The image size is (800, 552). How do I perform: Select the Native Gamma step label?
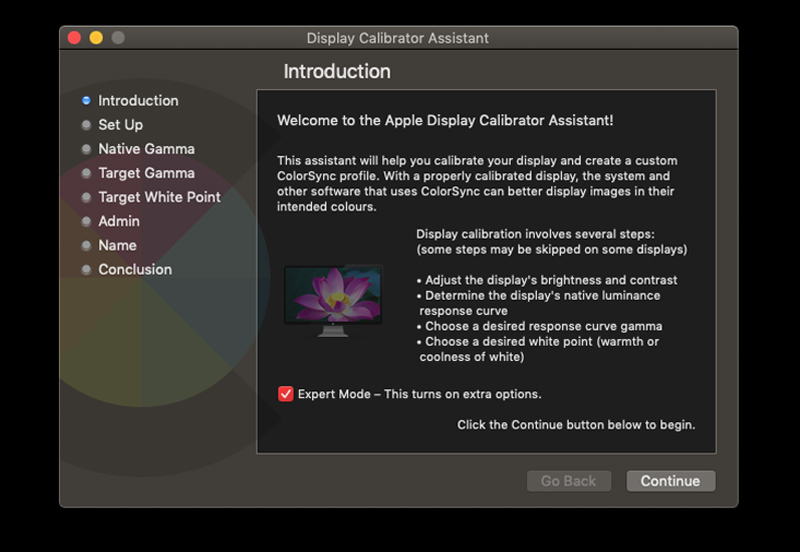tap(146, 149)
